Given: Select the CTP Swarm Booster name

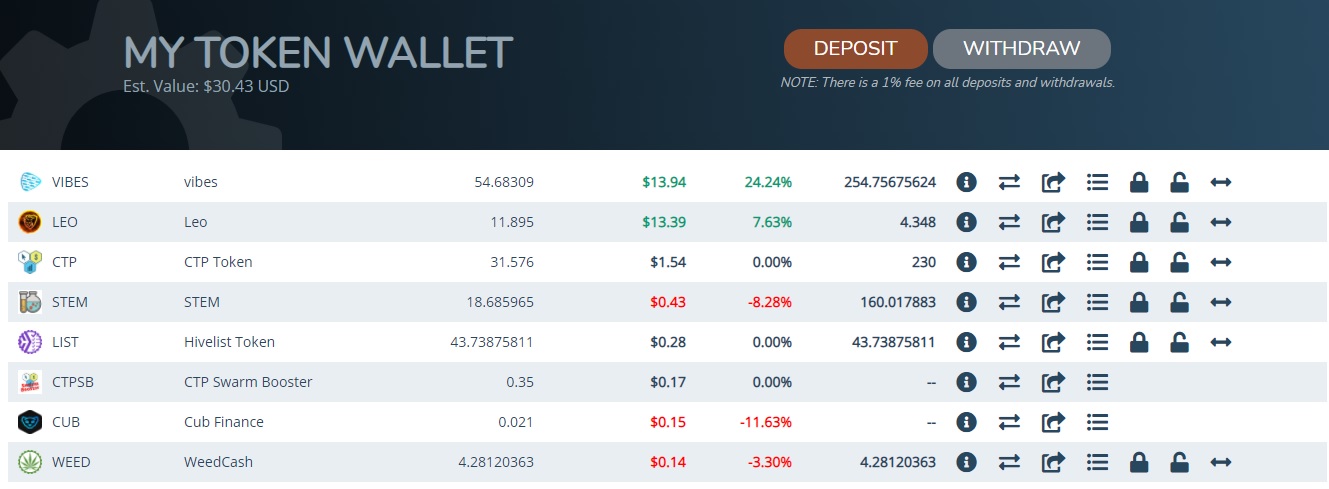Looking at the screenshot, I should [x=248, y=382].
